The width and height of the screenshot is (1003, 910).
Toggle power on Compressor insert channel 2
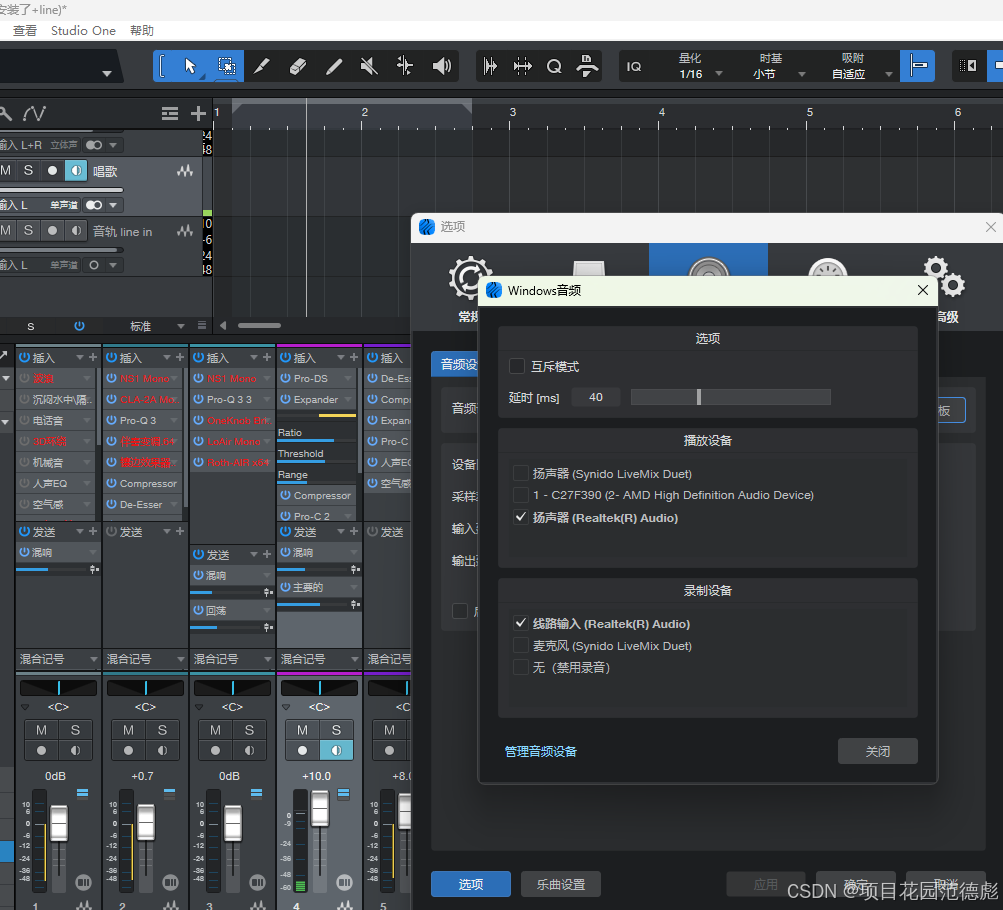(111, 483)
